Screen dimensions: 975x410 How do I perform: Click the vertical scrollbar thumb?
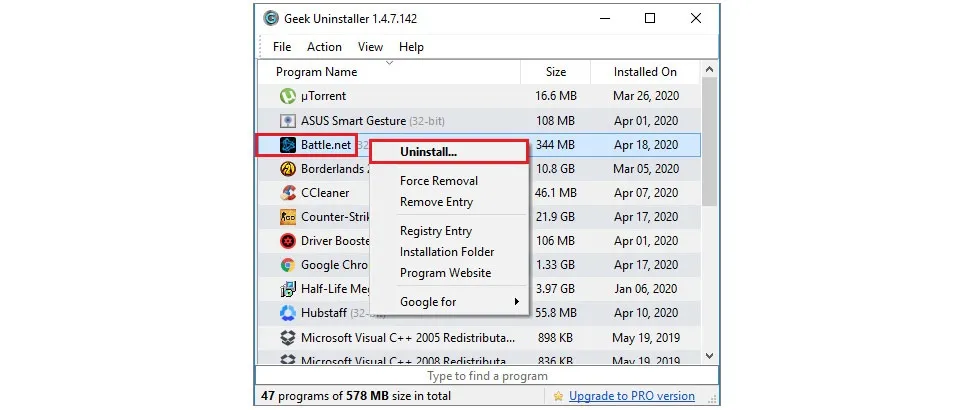pyautogui.click(x=709, y=141)
